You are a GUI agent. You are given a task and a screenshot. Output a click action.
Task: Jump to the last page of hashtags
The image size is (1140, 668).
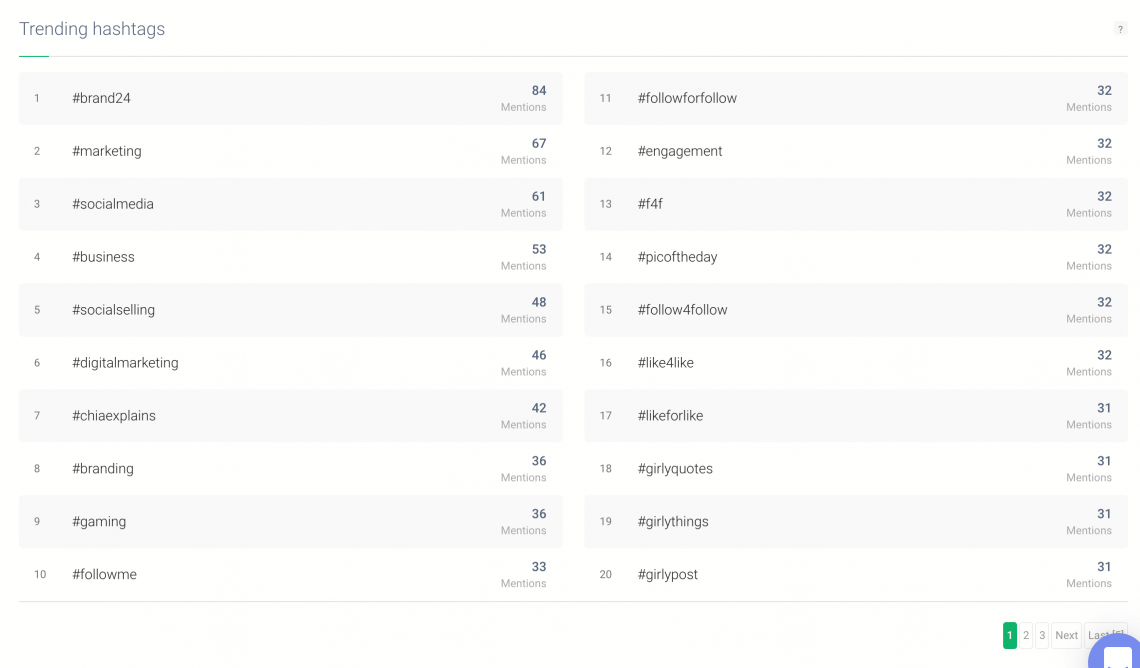1103,635
